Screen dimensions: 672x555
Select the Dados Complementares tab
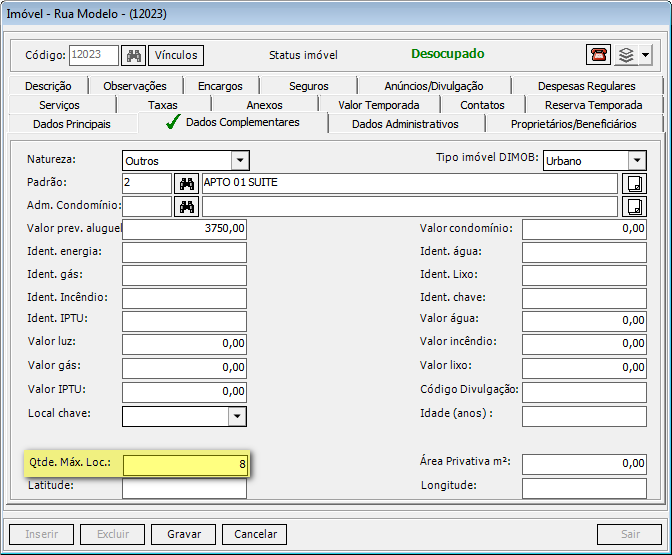click(233, 123)
